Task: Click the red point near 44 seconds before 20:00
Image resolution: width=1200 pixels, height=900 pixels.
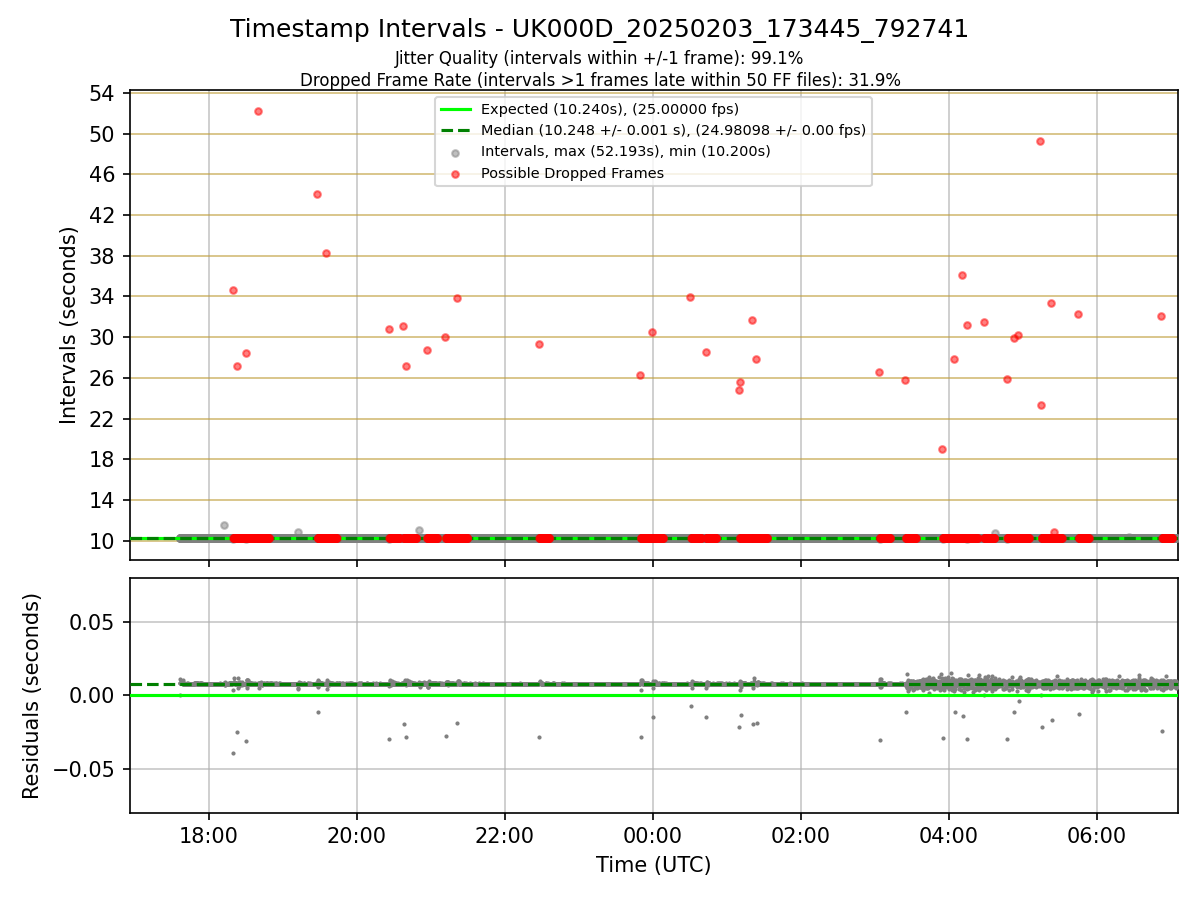Action: (x=317, y=194)
